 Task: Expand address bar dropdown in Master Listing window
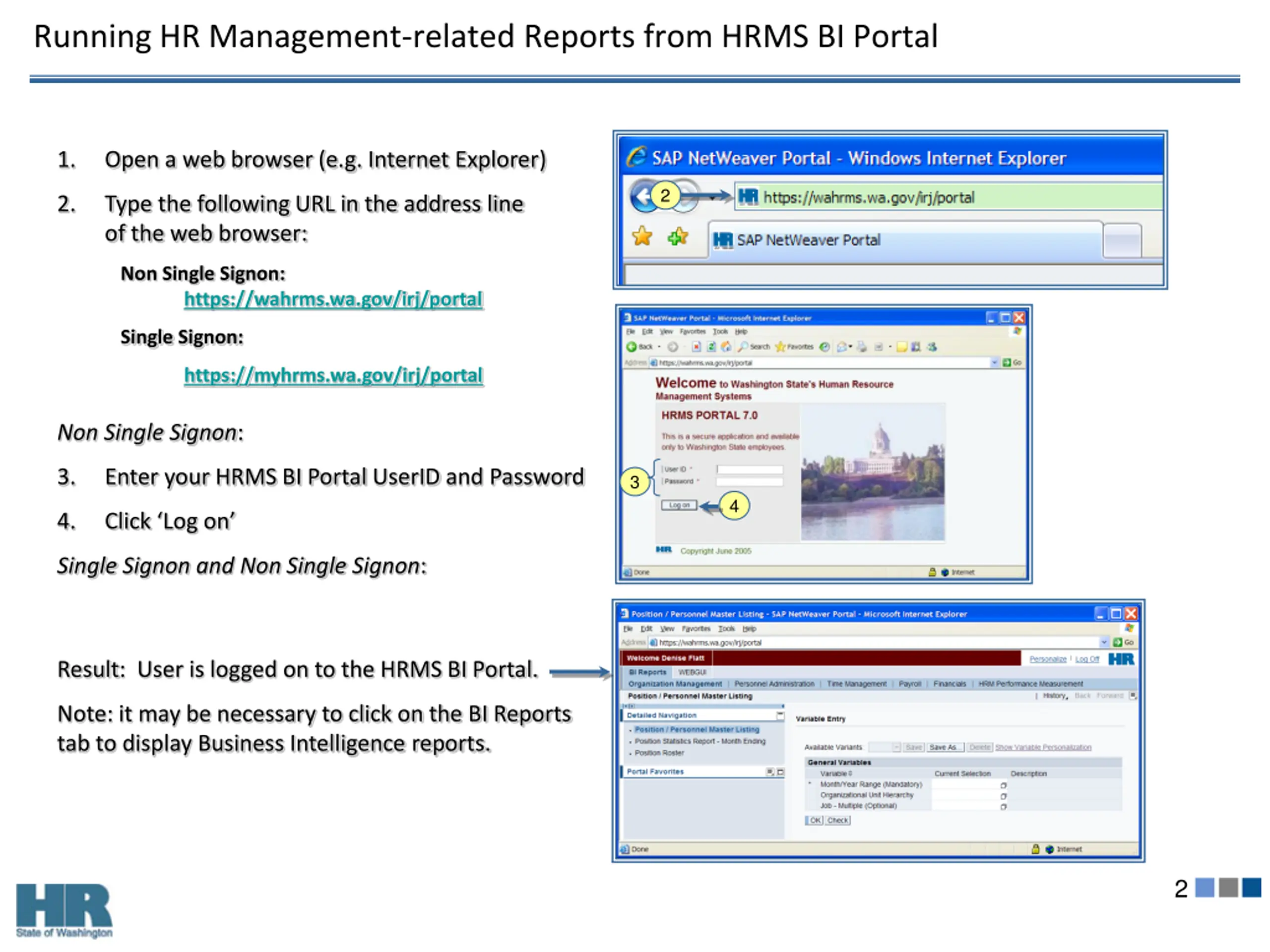1104,642
